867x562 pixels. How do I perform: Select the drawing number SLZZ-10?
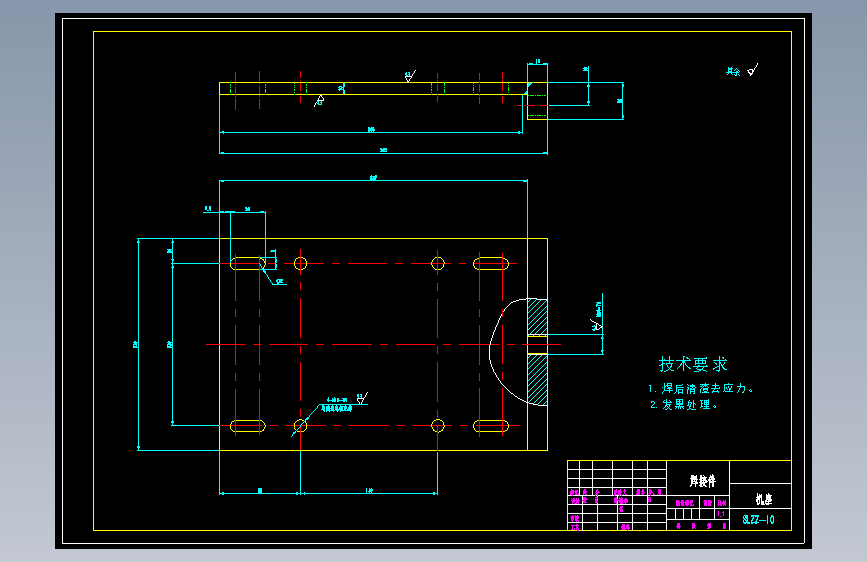point(758,520)
